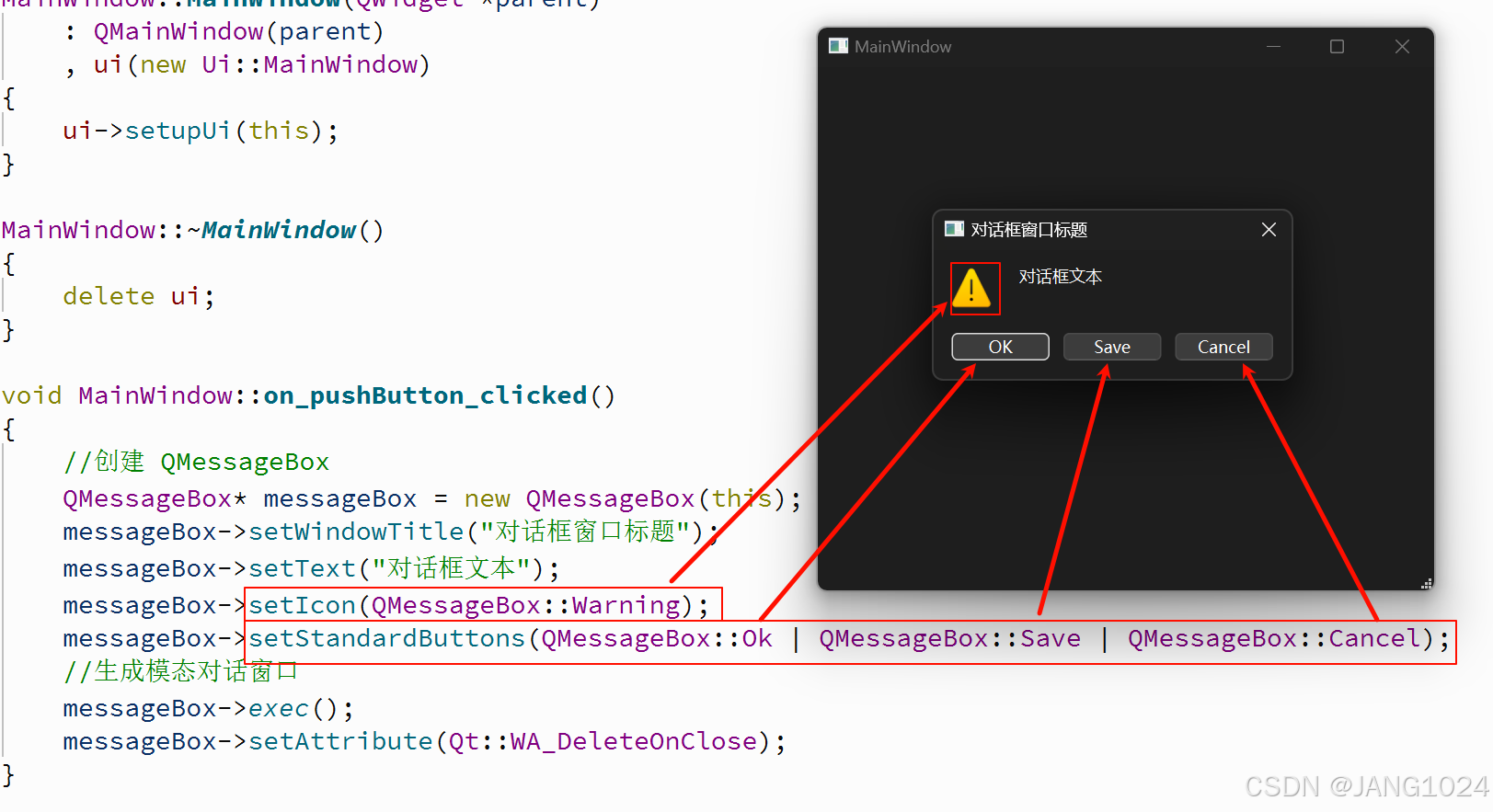1493x812 pixels.
Task: Click the //创建 QMessageBox comment
Action: [196, 462]
